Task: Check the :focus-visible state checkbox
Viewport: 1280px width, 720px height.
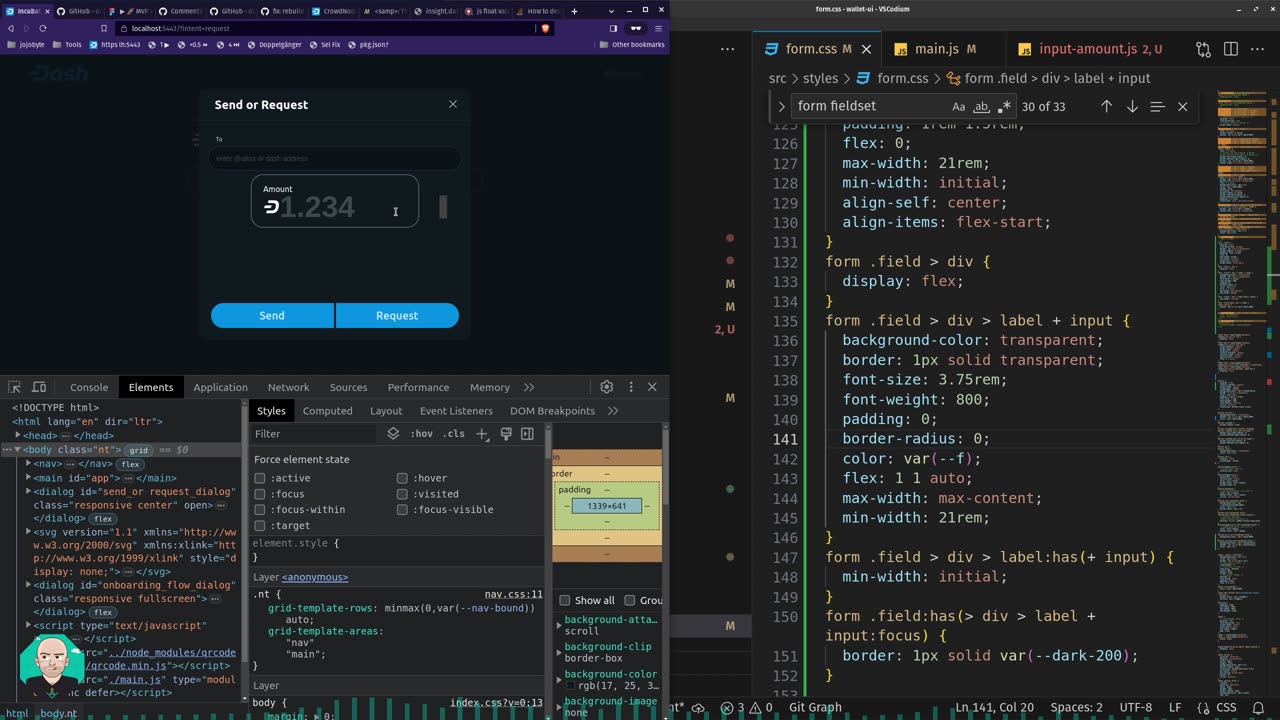Action: point(402,510)
